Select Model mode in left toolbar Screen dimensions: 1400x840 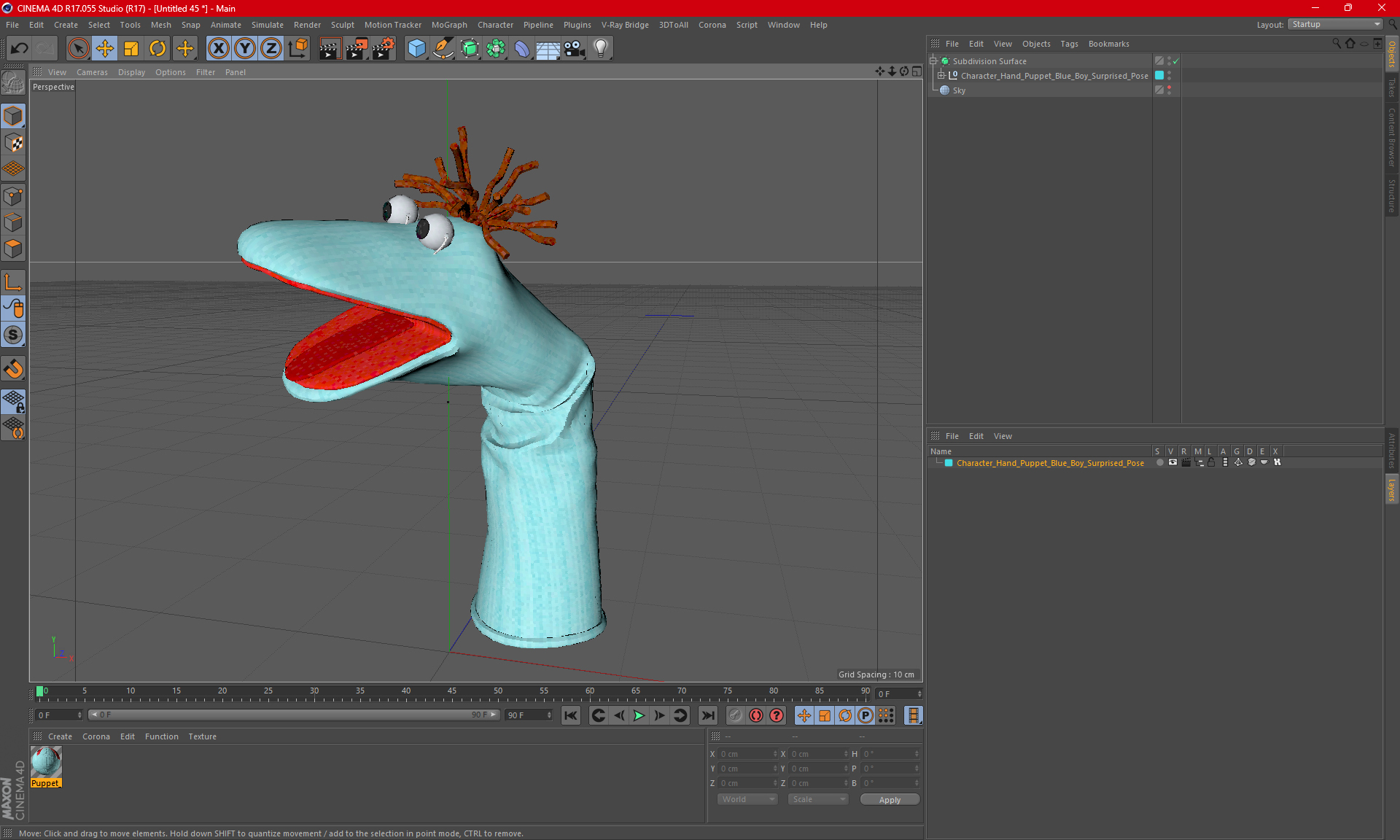[x=13, y=117]
